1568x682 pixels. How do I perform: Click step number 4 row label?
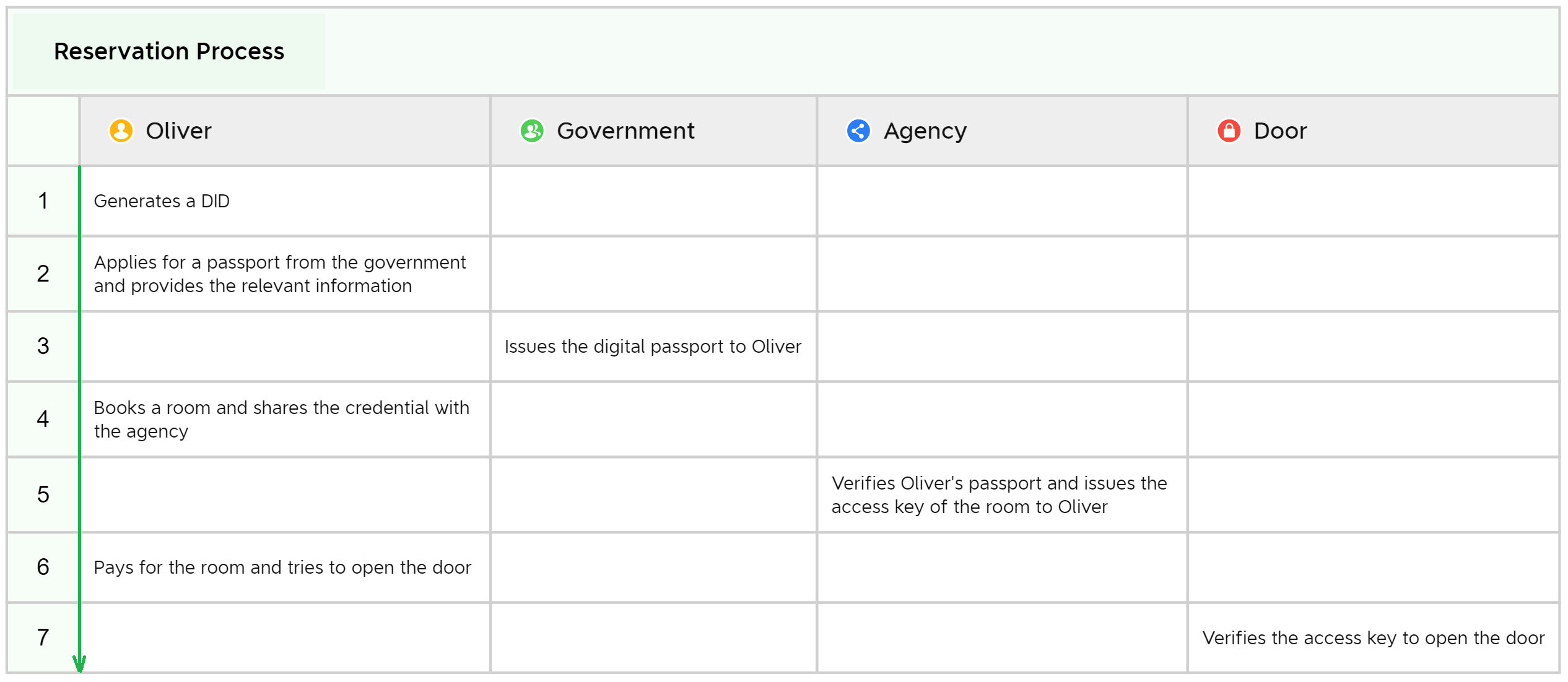43,420
